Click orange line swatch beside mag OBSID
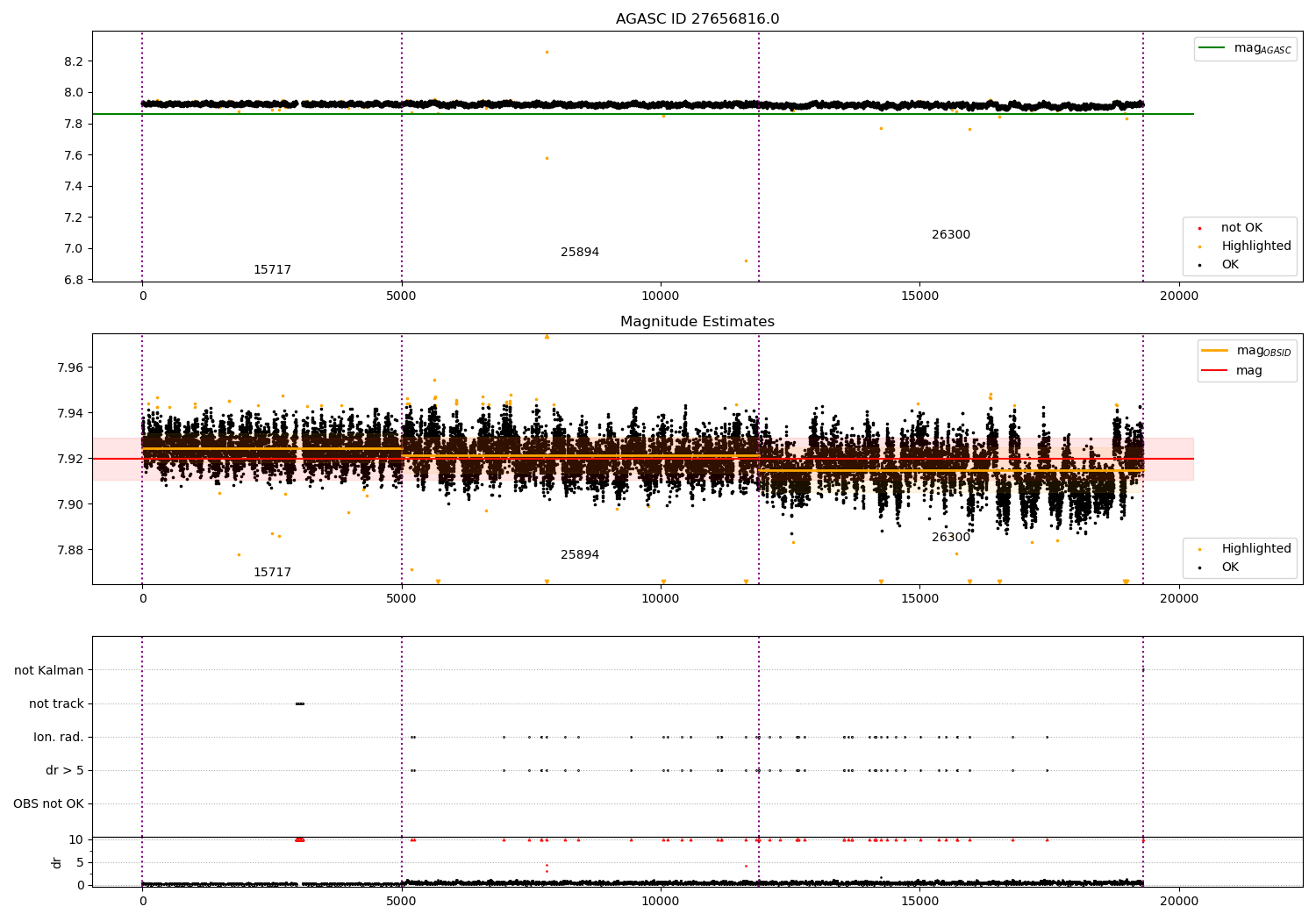 coord(1215,351)
